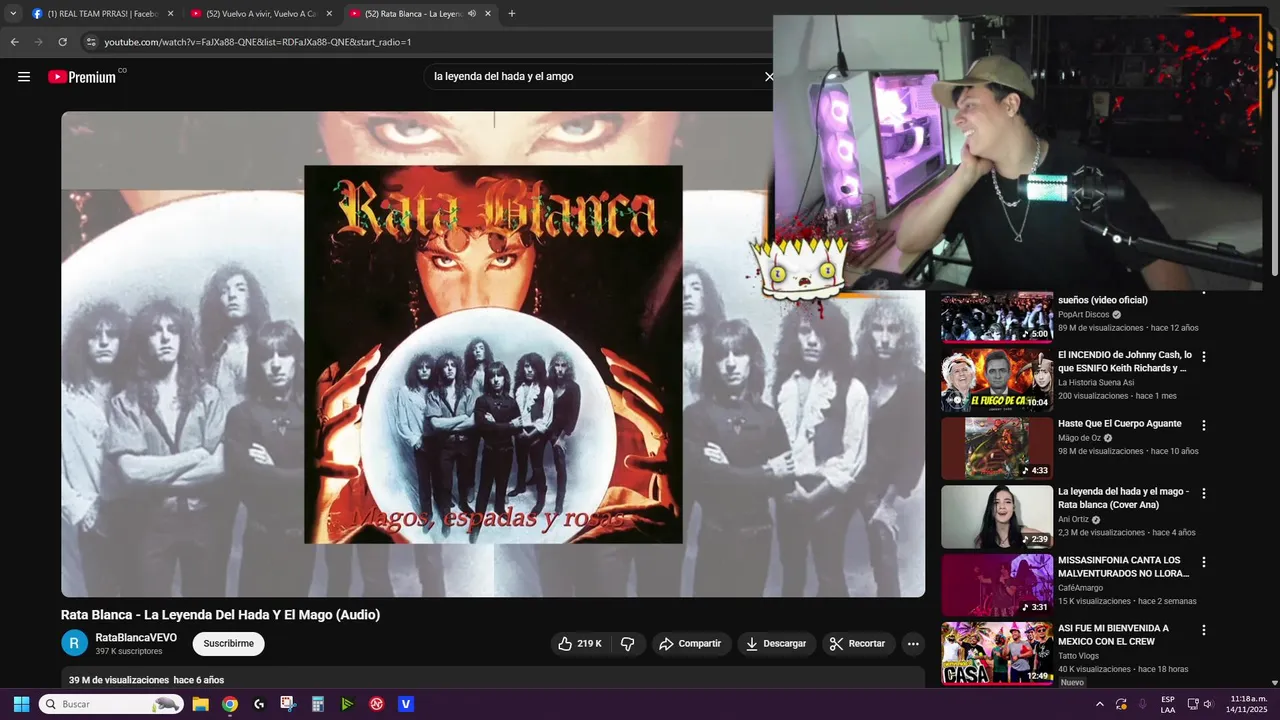Open the CaféAmargo channel name

click(1080, 588)
